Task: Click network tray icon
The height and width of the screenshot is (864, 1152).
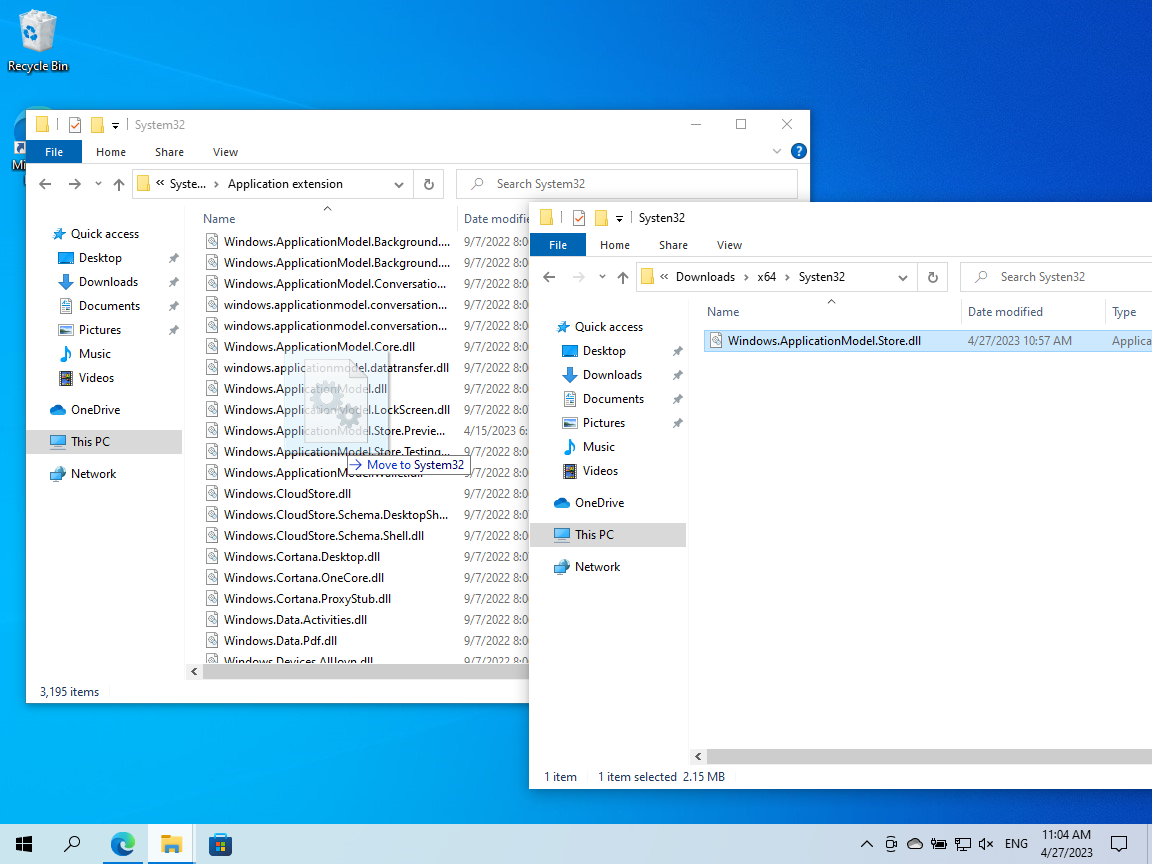Action: tap(962, 844)
